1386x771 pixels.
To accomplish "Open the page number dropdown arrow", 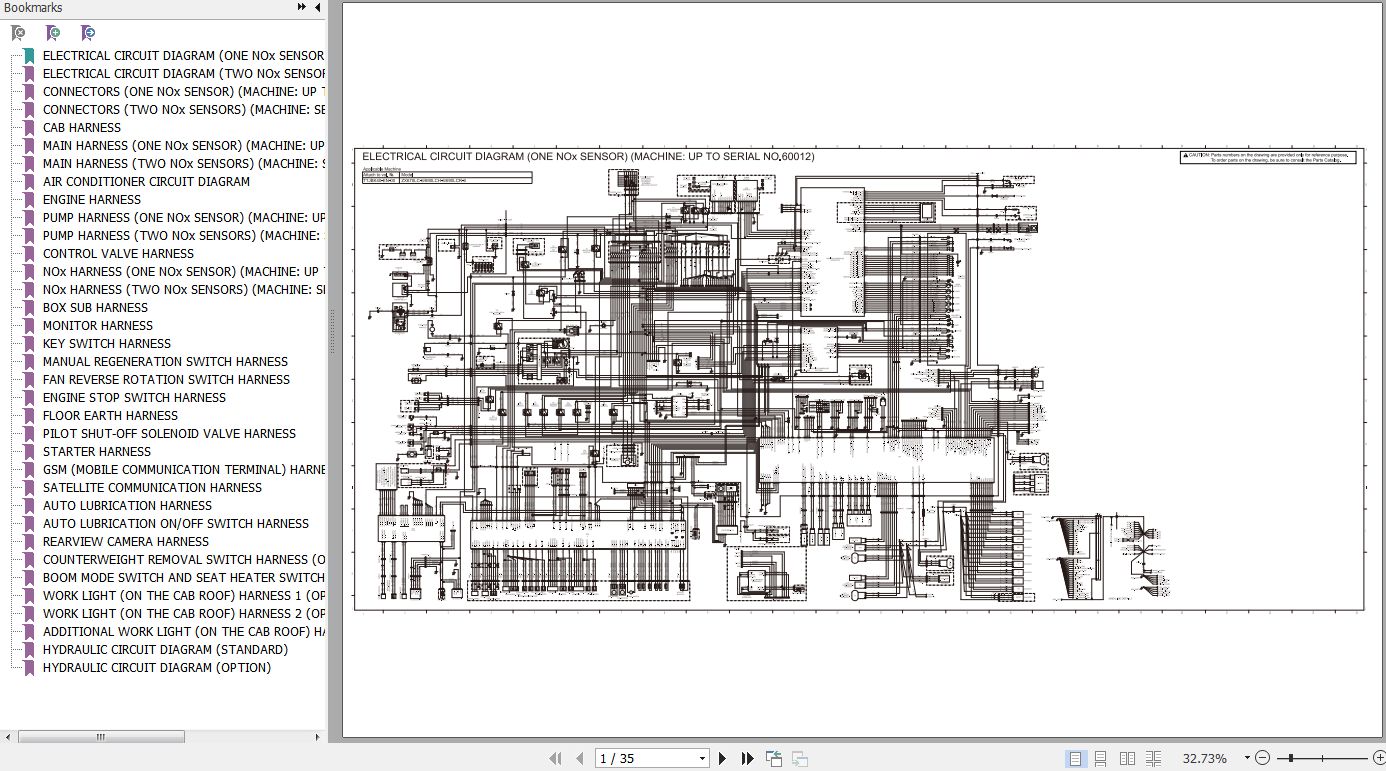I will pyautogui.click(x=702, y=758).
